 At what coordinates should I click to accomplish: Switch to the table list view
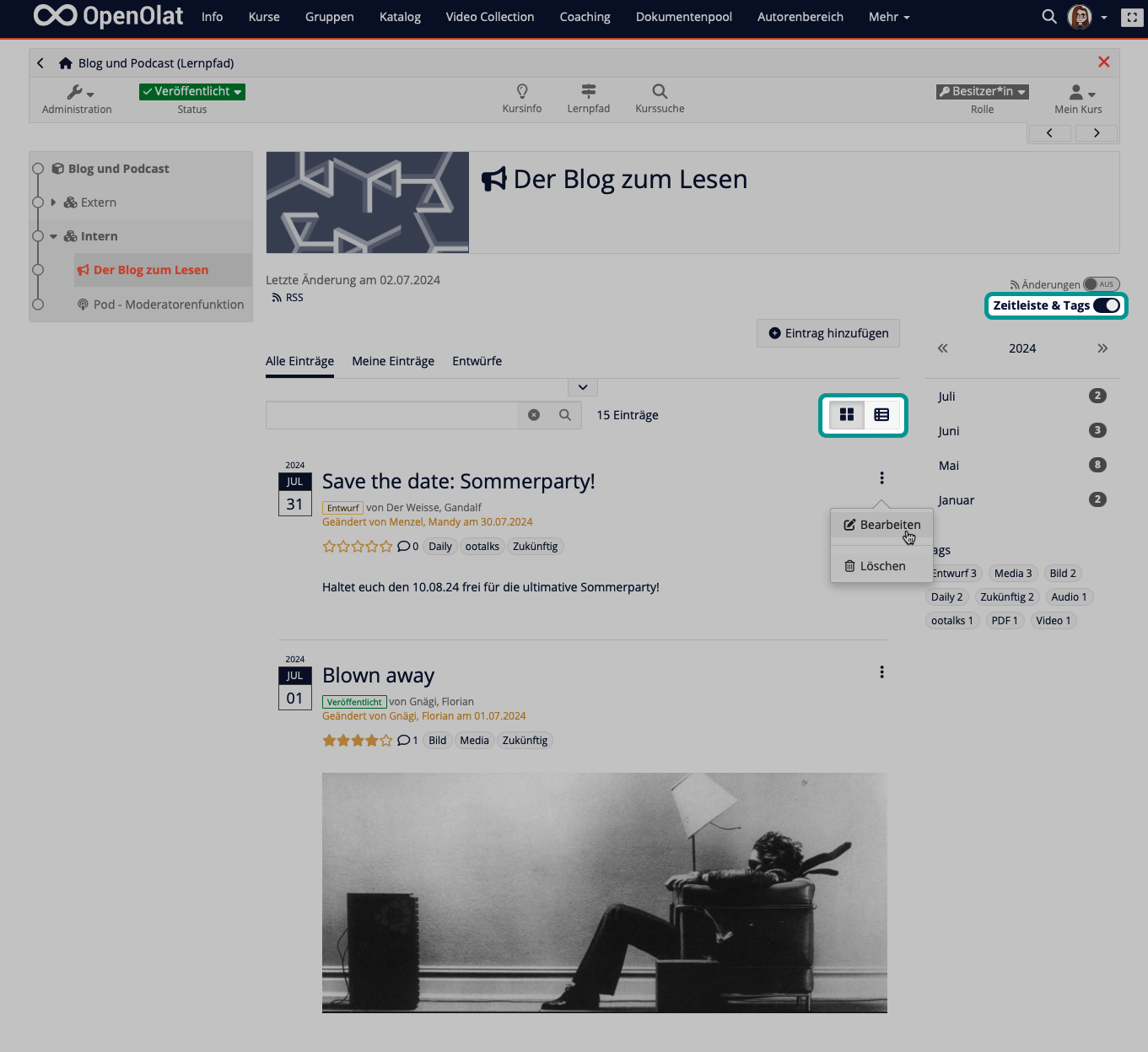click(881, 414)
